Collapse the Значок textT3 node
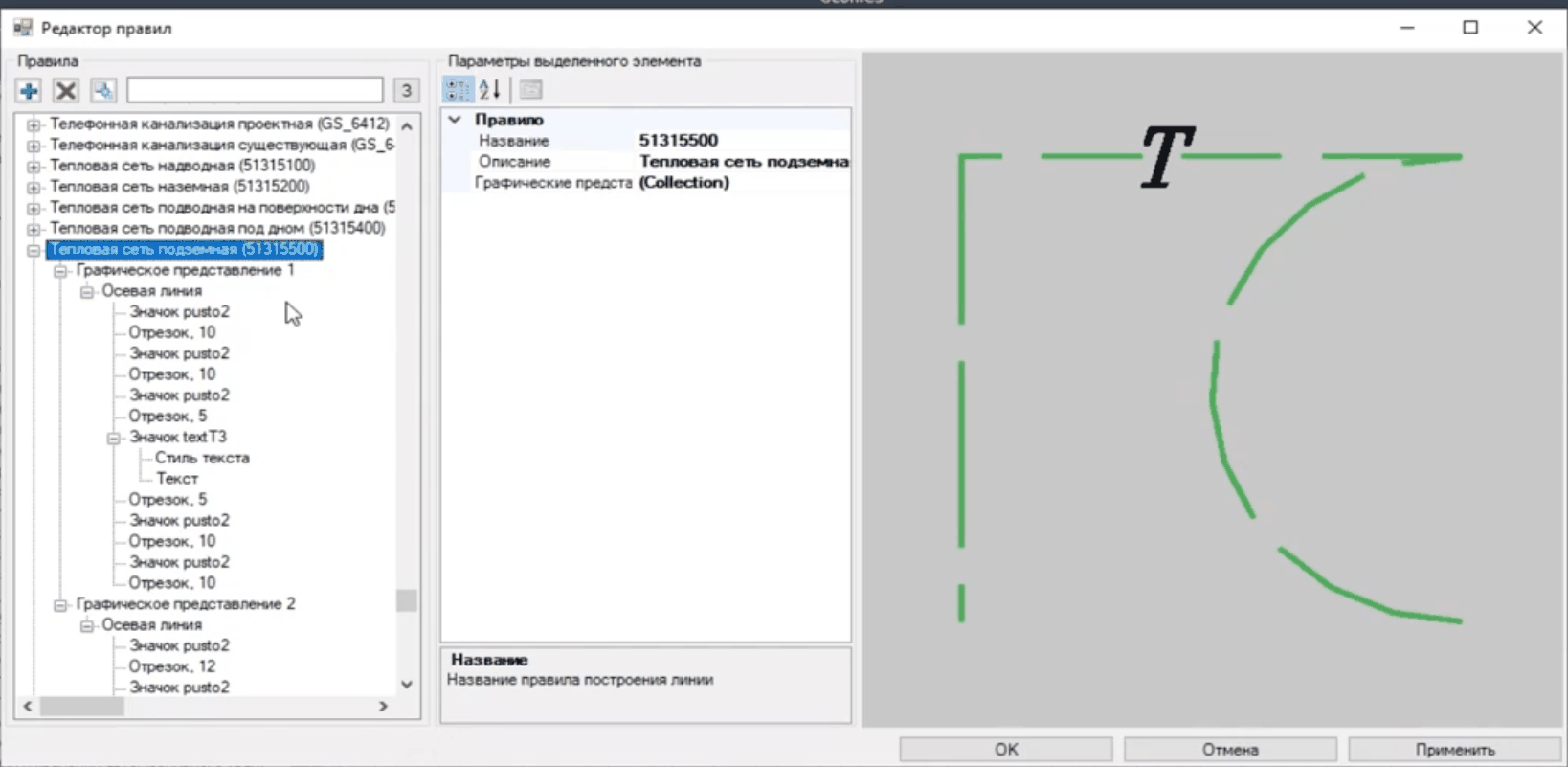This screenshot has height=767, width=1568. [113, 438]
